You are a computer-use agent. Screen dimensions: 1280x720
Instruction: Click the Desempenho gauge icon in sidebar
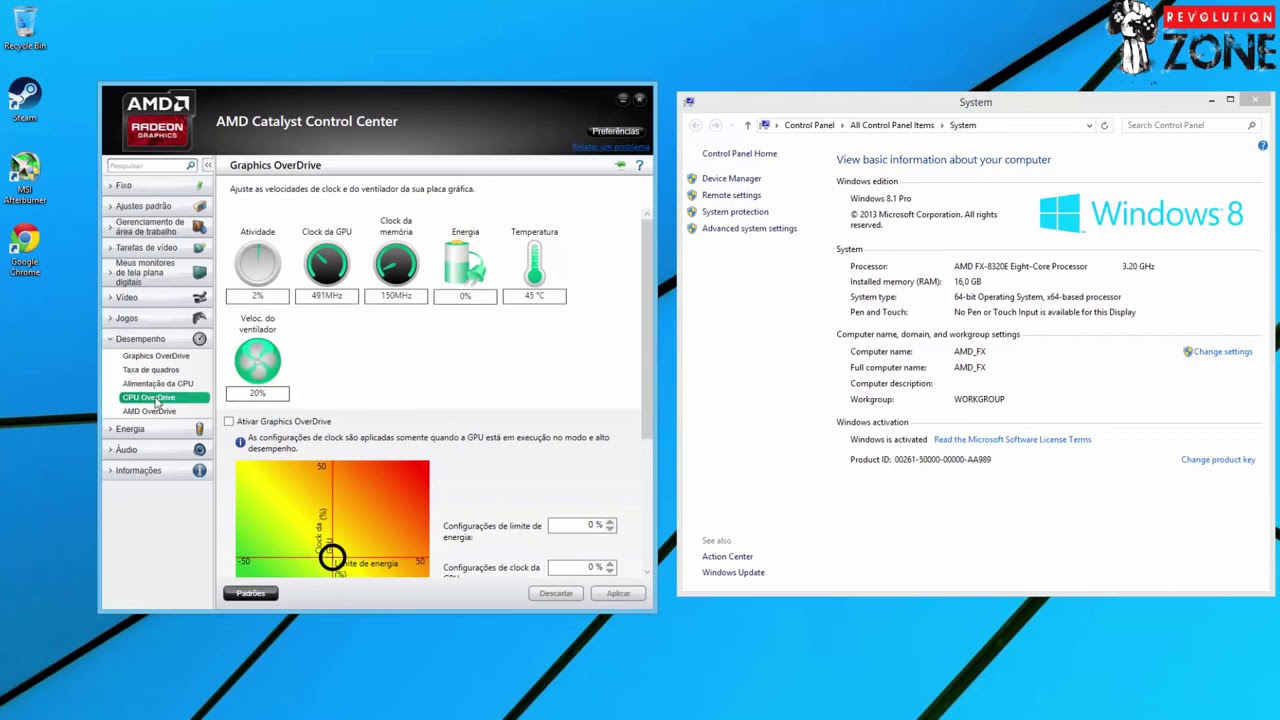199,339
